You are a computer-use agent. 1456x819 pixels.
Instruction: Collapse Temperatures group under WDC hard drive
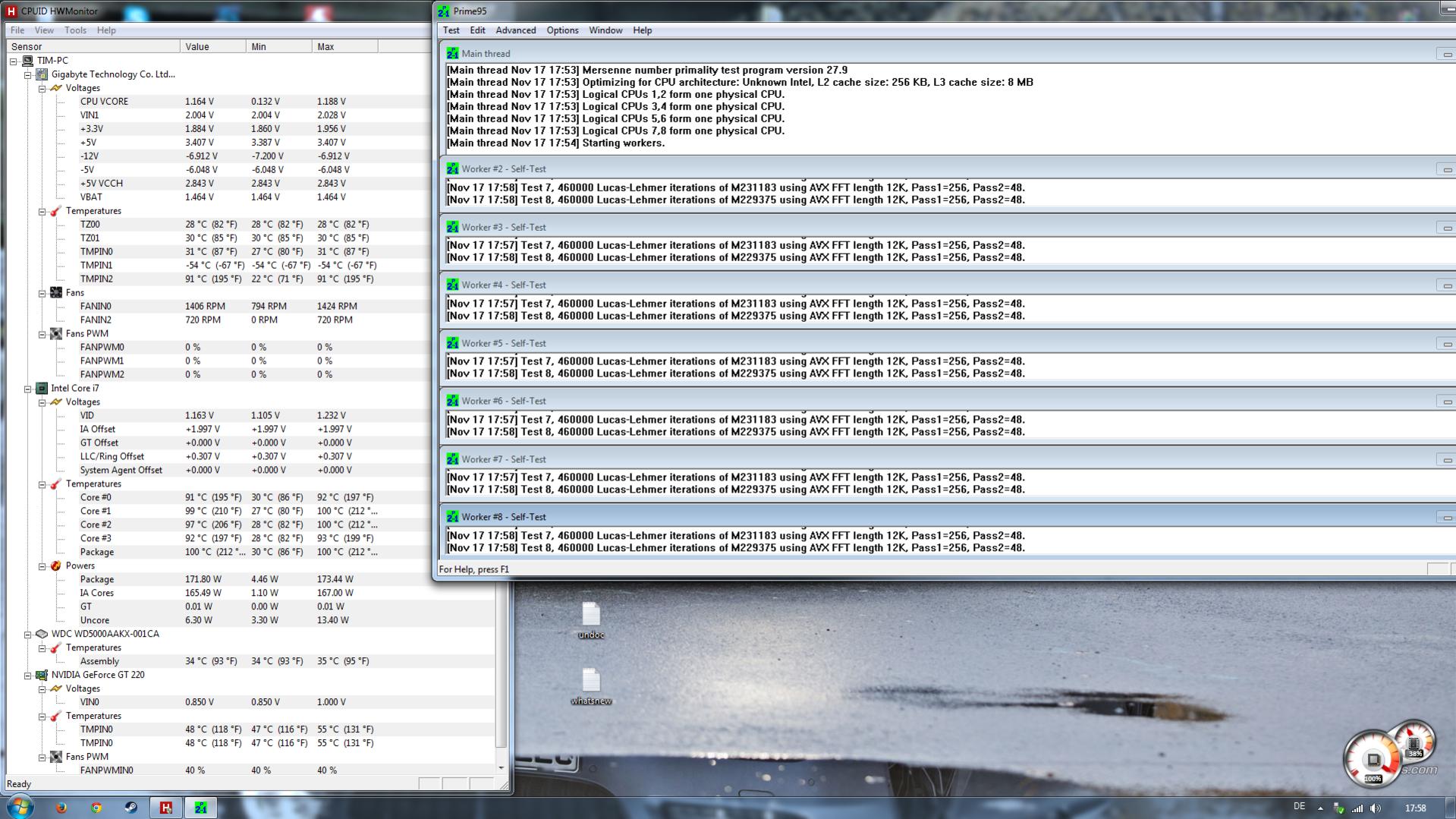[x=42, y=648]
